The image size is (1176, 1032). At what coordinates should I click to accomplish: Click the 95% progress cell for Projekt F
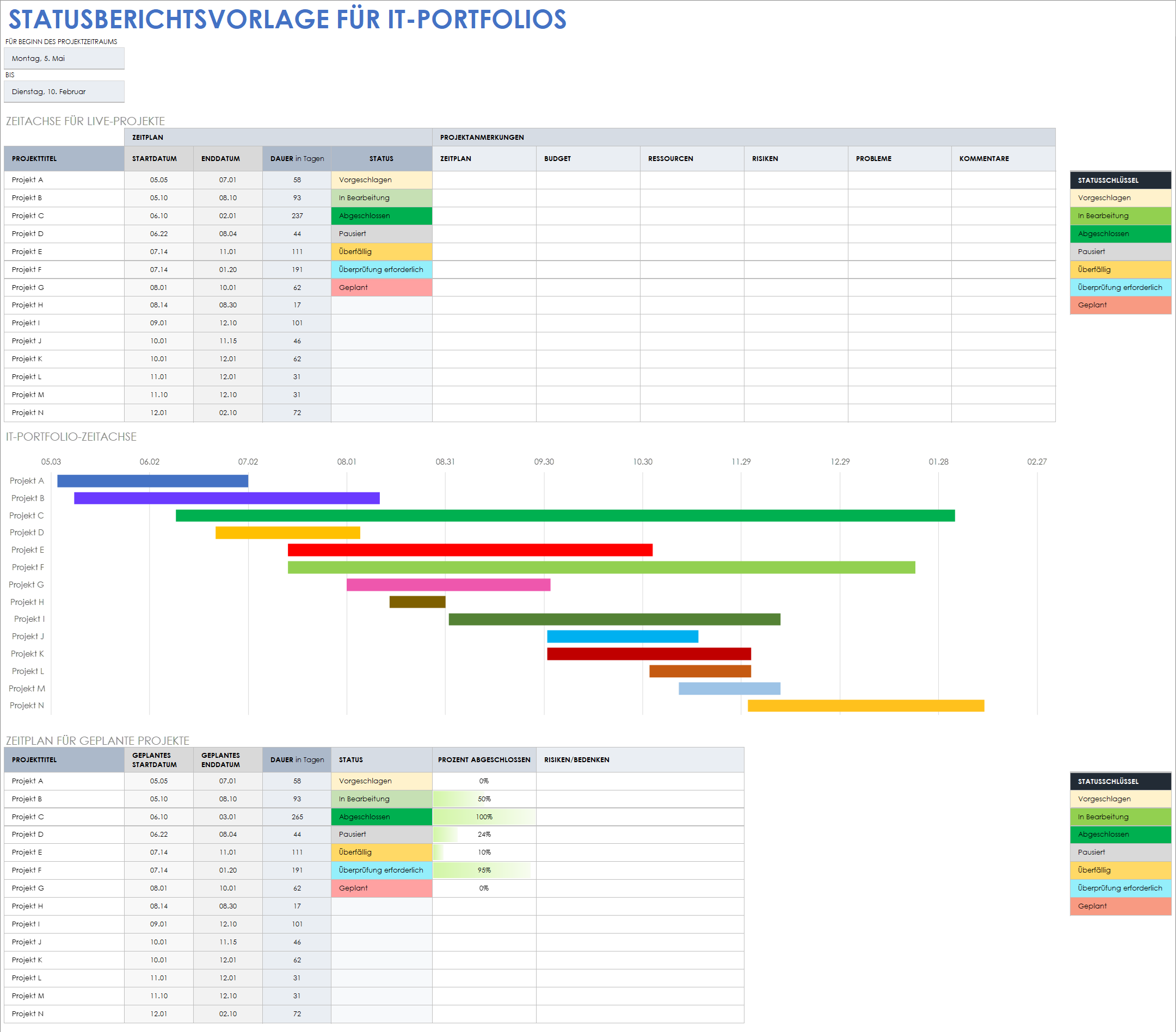coord(484,870)
